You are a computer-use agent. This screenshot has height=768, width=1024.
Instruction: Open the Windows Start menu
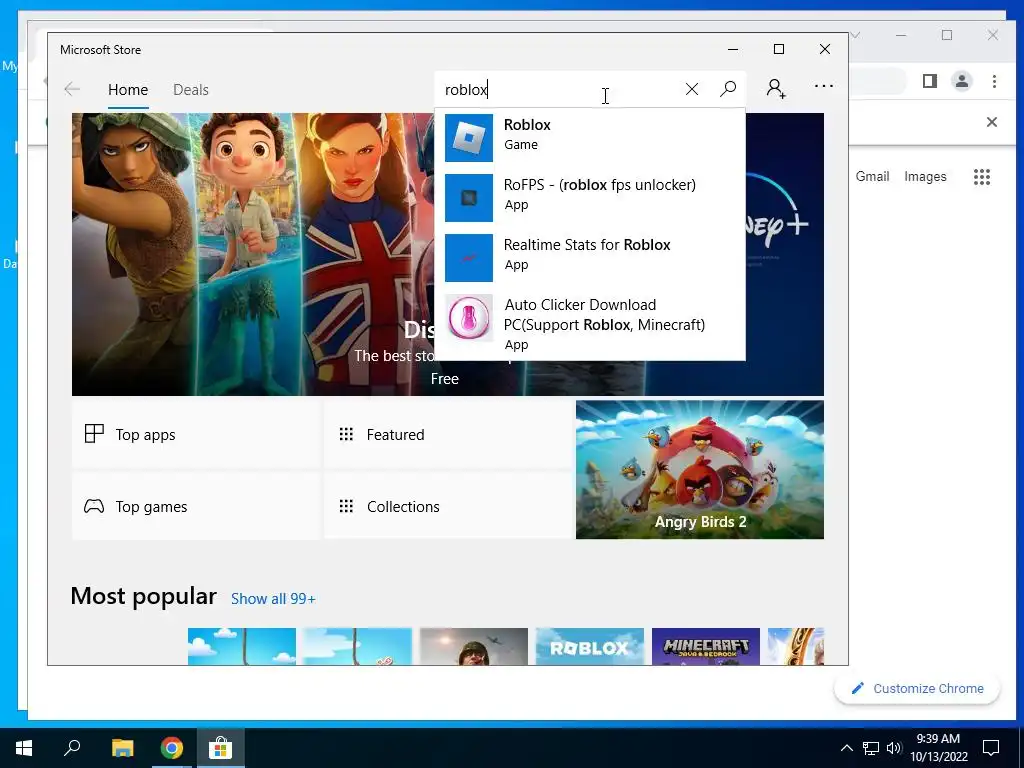(24, 748)
